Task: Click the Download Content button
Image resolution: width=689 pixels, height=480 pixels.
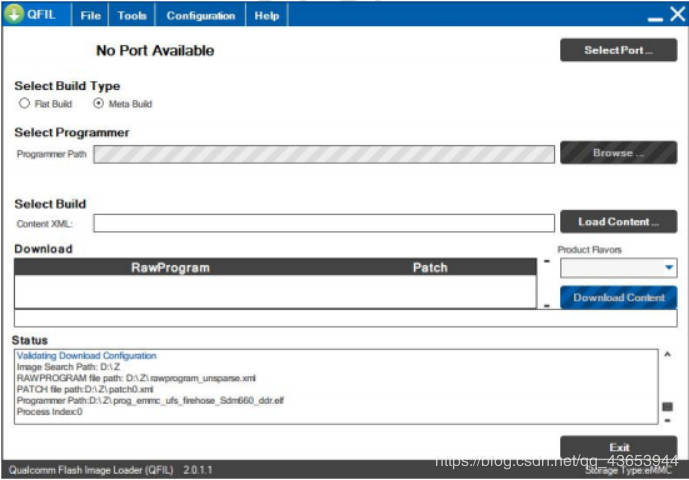Action: [x=618, y=298]
